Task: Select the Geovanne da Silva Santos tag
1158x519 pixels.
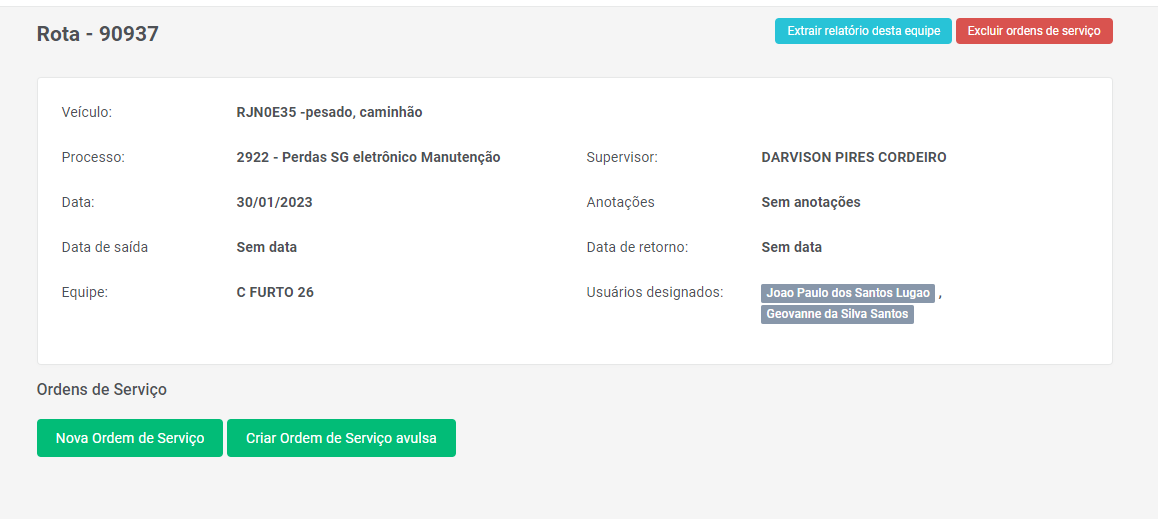Action: click(x=837, y=314)
